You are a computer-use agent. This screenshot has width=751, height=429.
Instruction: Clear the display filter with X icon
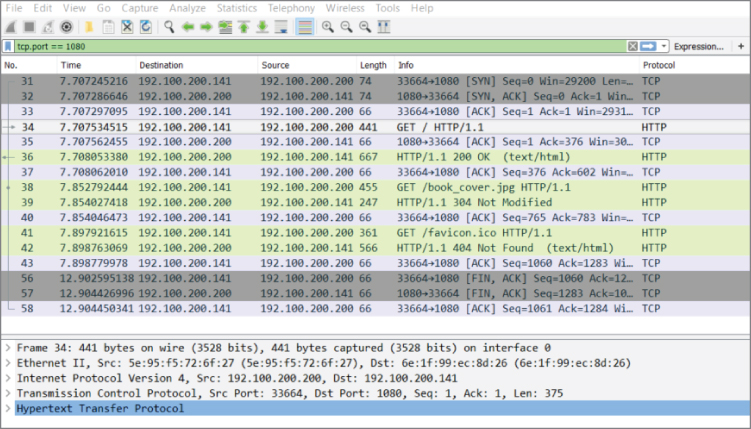[x=633, y=46]
